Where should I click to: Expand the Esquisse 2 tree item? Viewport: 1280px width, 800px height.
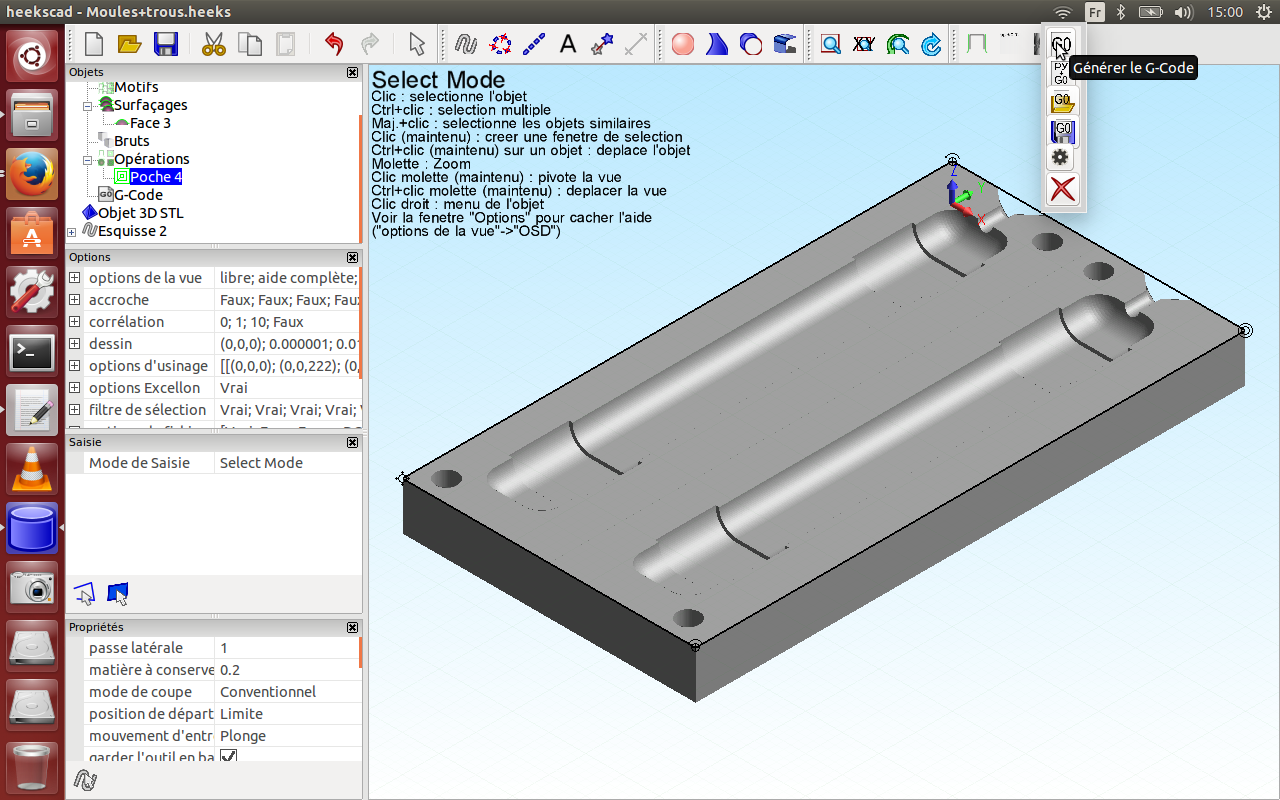[72, 231]
